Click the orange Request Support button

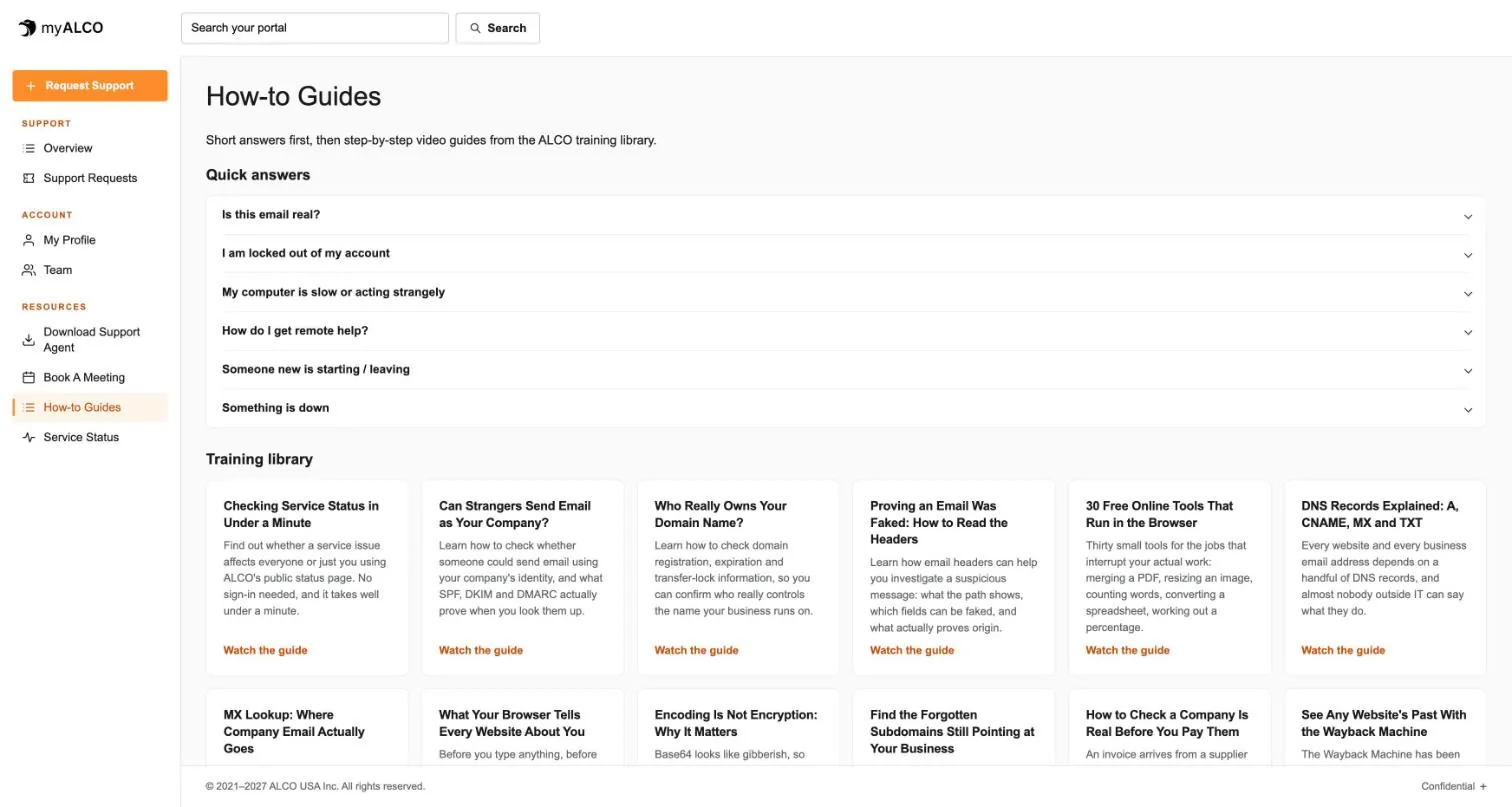click(90, 86)
